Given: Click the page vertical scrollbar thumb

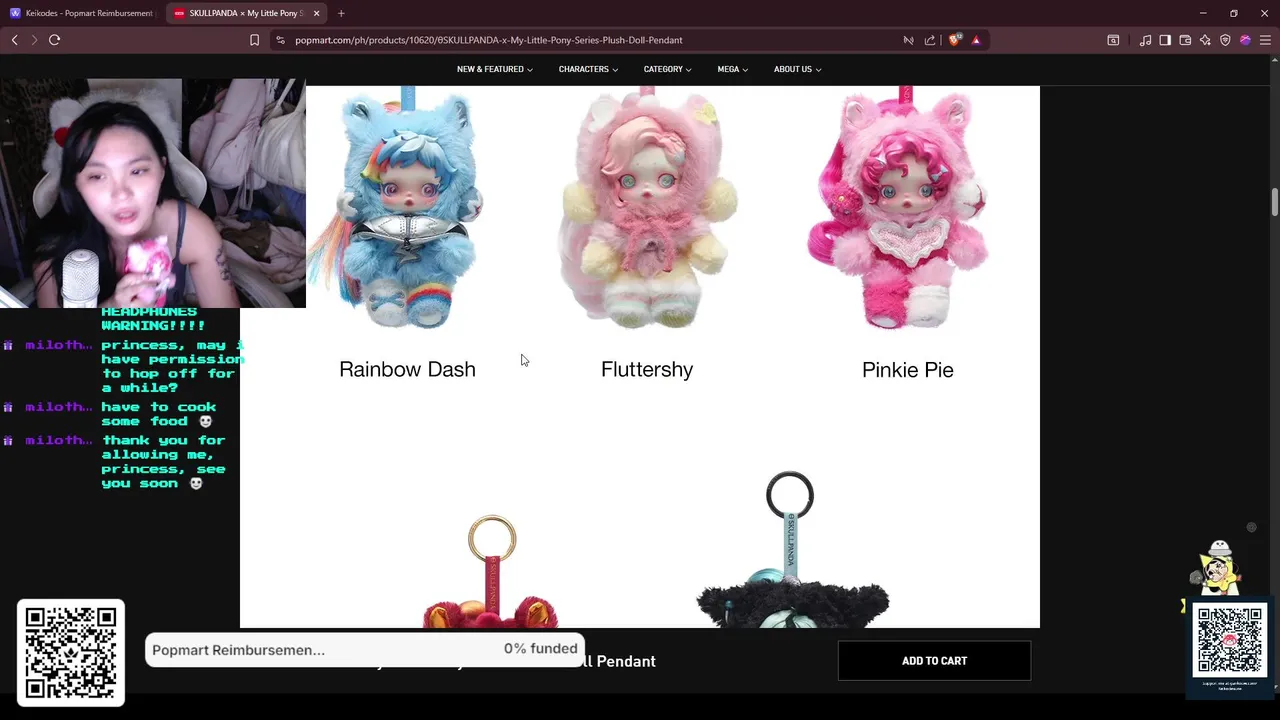Looking at the screenshot, I should coord(1275,201).
